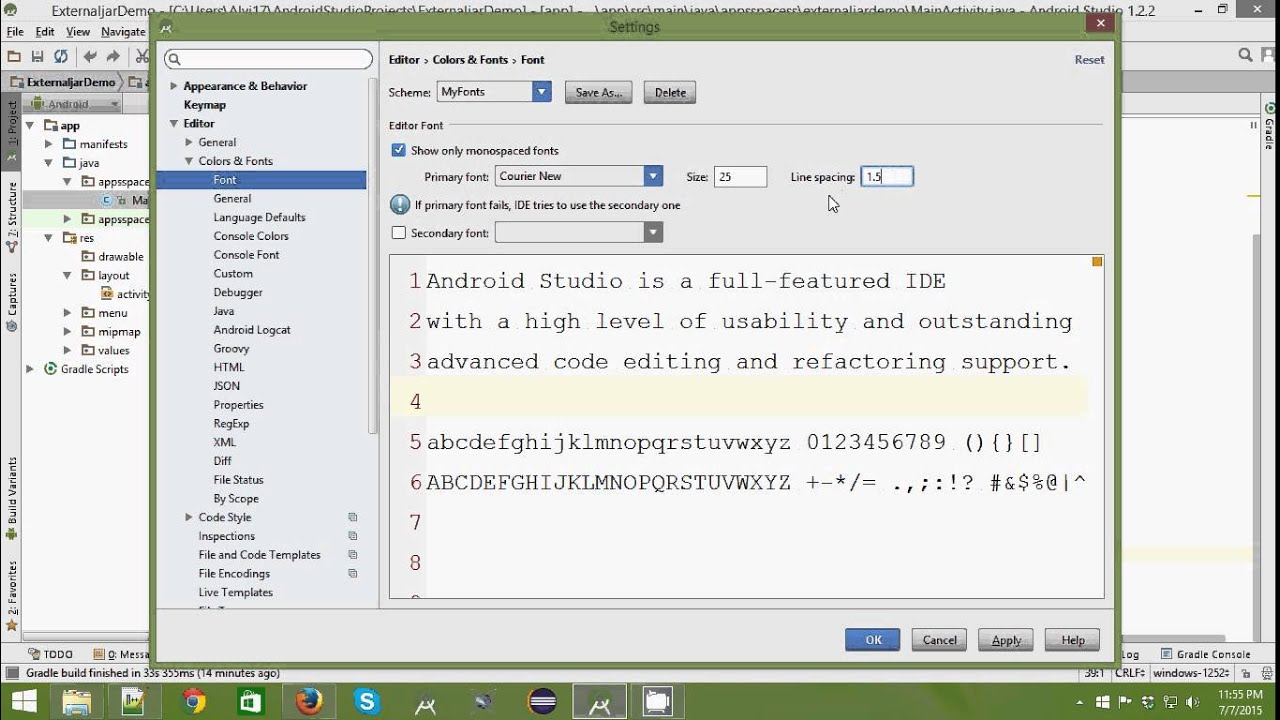Open the Edit menu
The image size is (1280, 720).
45,32
